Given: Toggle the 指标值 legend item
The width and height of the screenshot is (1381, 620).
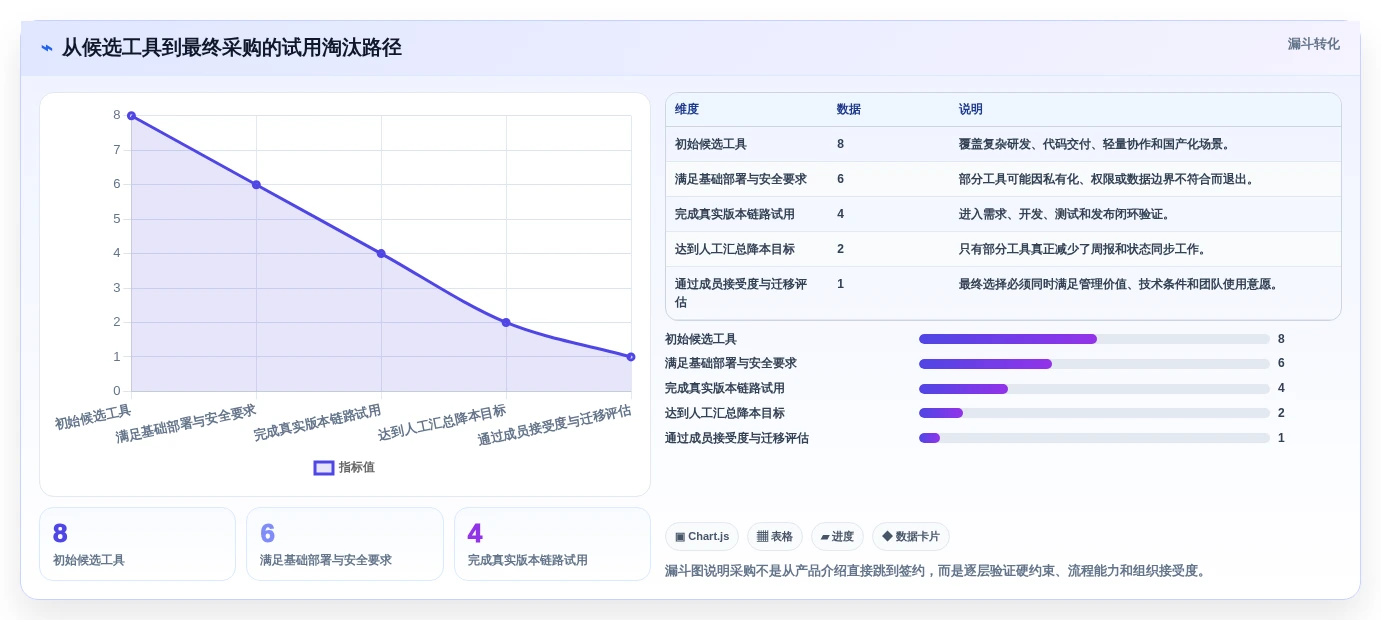Looking at the screenshot, I should click(344, 467).
